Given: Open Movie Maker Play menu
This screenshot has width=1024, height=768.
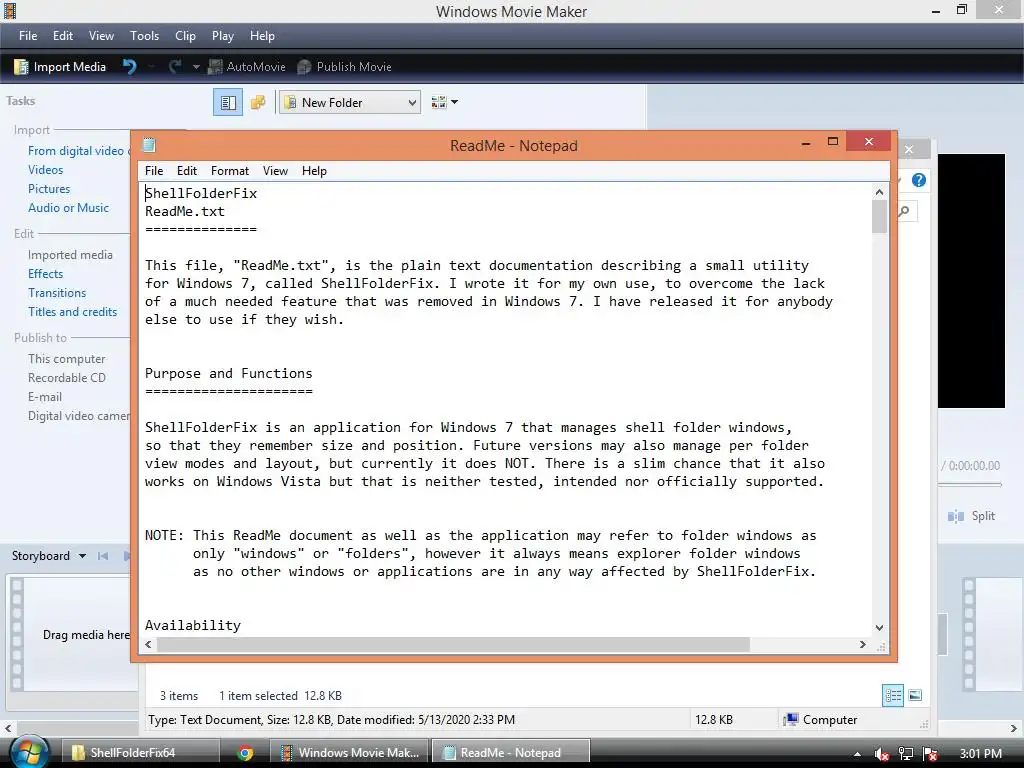Looking at the screenshot, I should click(x=223, y=36).
